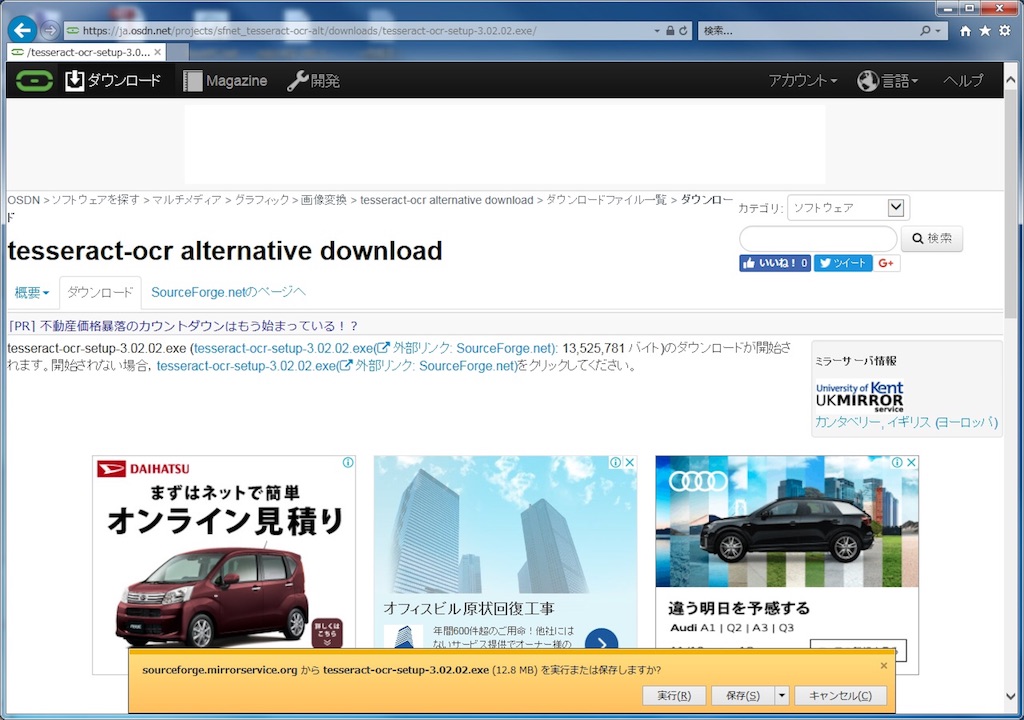Click University of Kent UK Mirror logo
Image resolution: width=1024 pixels, height=720 pixels.
[x=859, y=397]
